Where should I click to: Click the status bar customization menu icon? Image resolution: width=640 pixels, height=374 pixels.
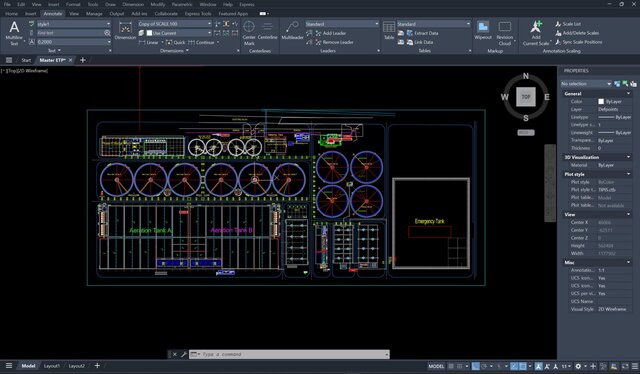pyautogui.click(x=635, y=366)
